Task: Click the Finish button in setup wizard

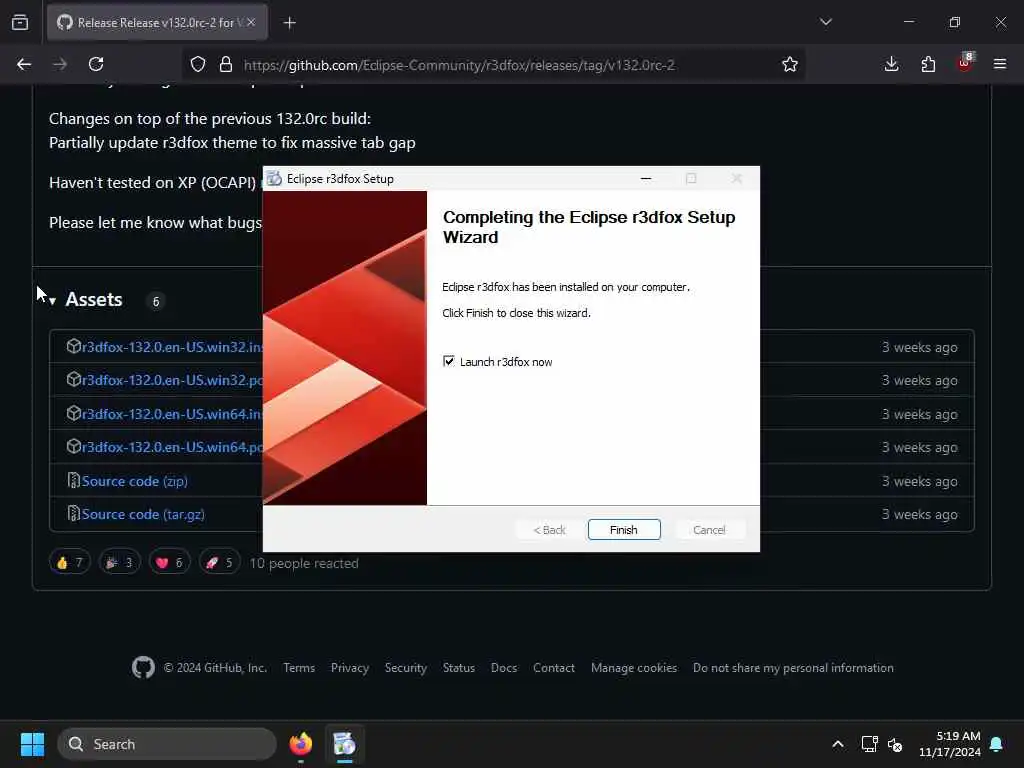Action: (624, 530)
